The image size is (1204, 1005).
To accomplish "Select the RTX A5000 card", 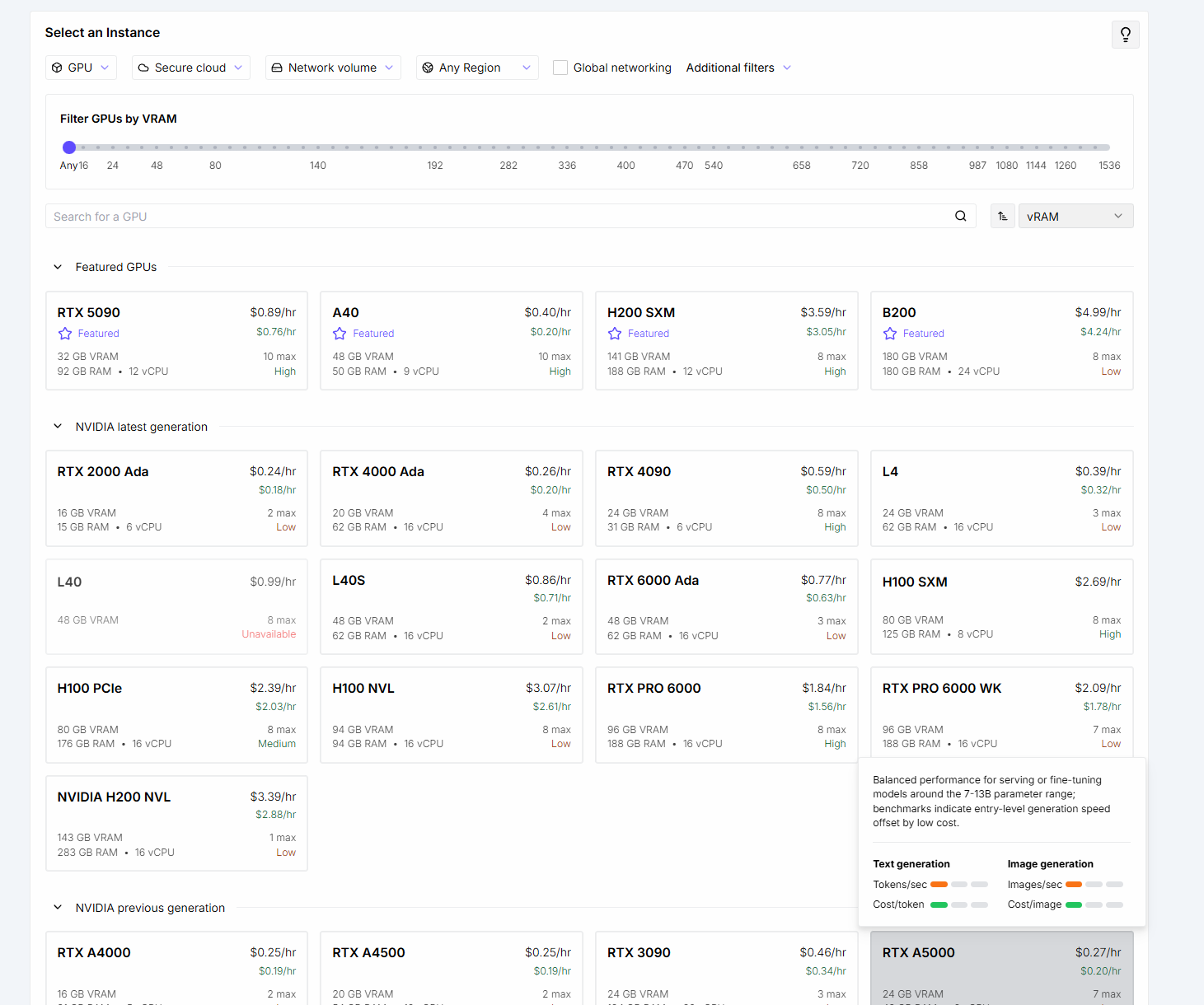I will [x=1002, y=968].
